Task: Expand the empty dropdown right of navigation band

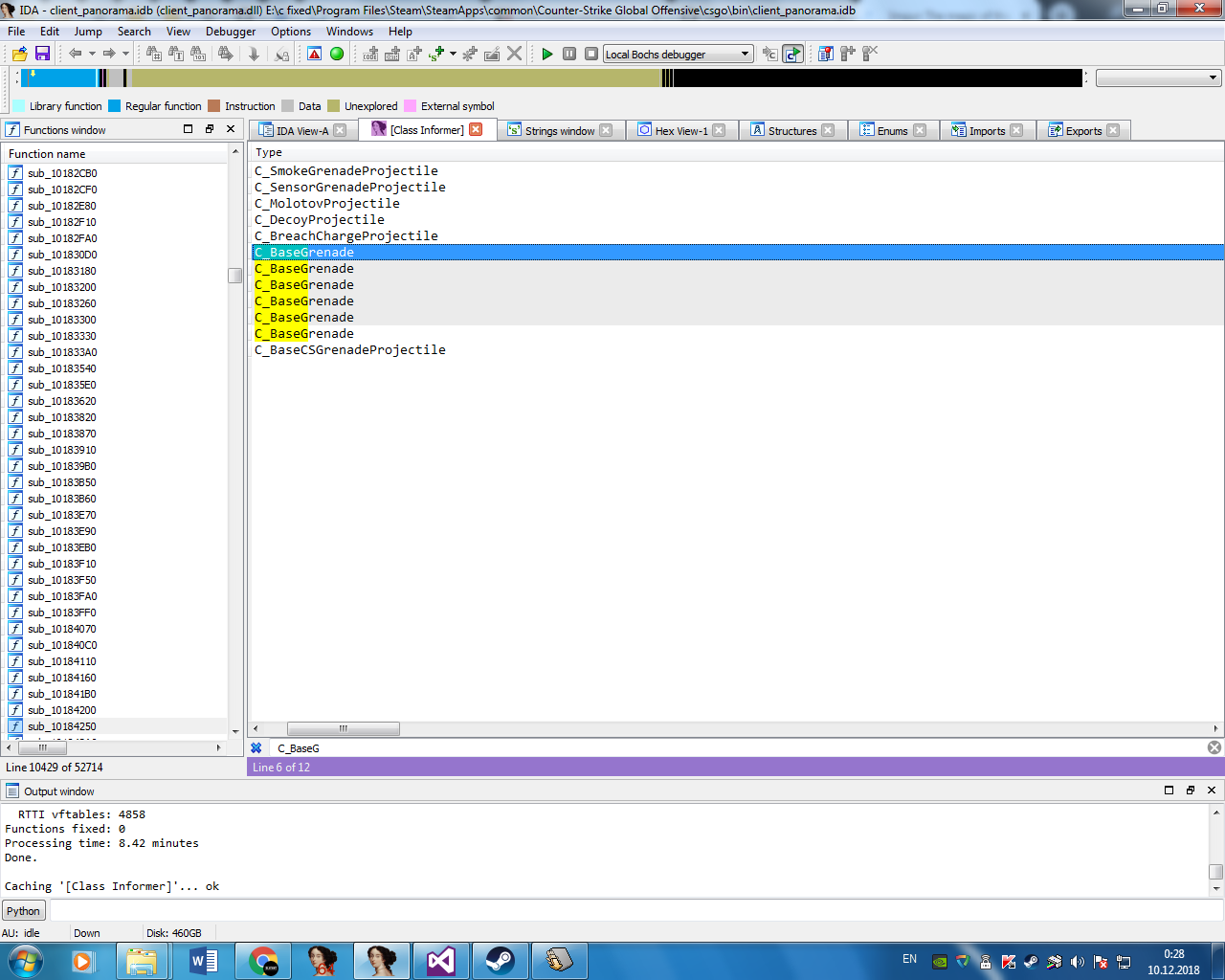Action: (1213, 78)
